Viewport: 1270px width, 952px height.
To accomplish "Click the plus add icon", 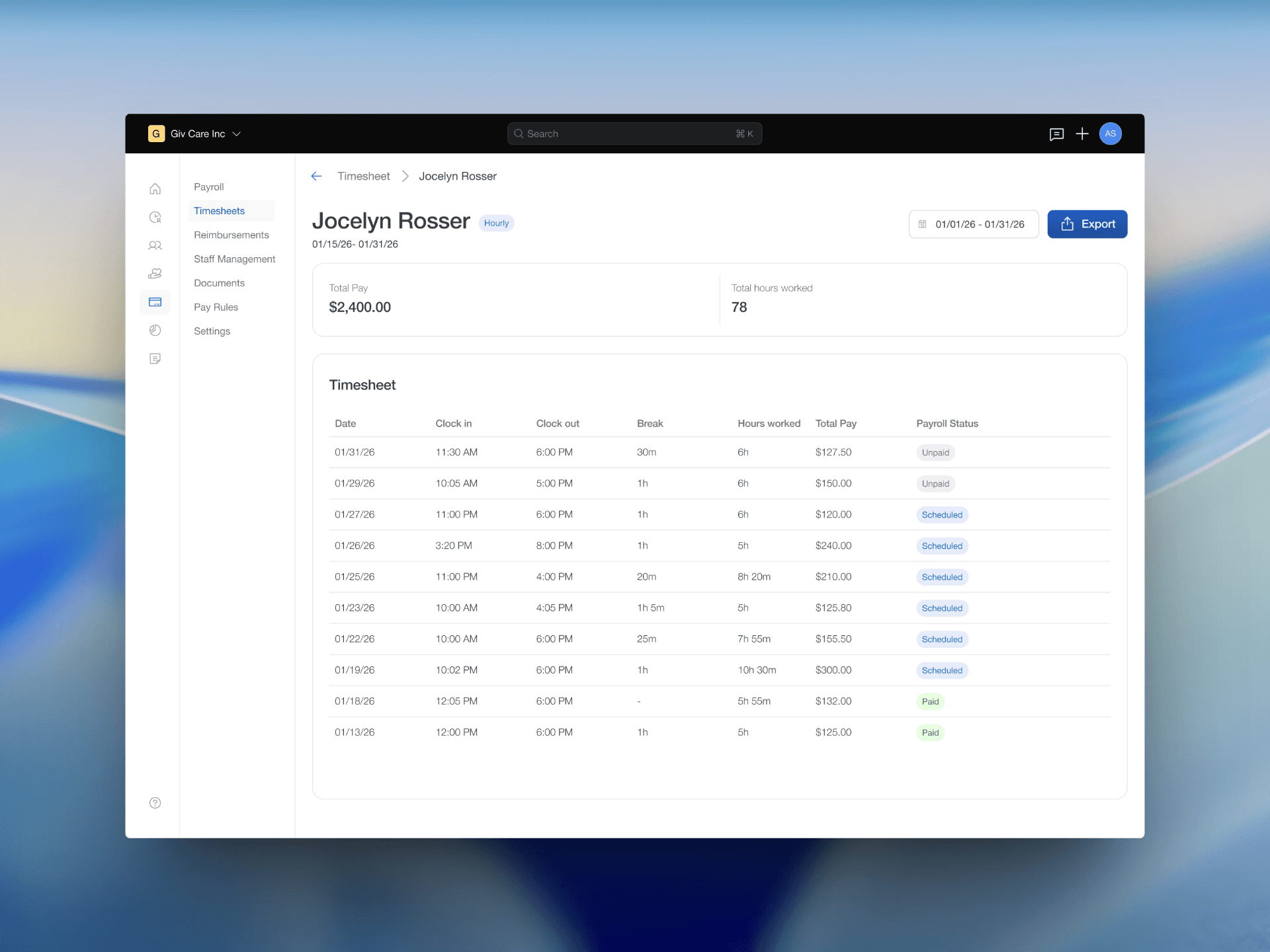I will point(1082,134).
